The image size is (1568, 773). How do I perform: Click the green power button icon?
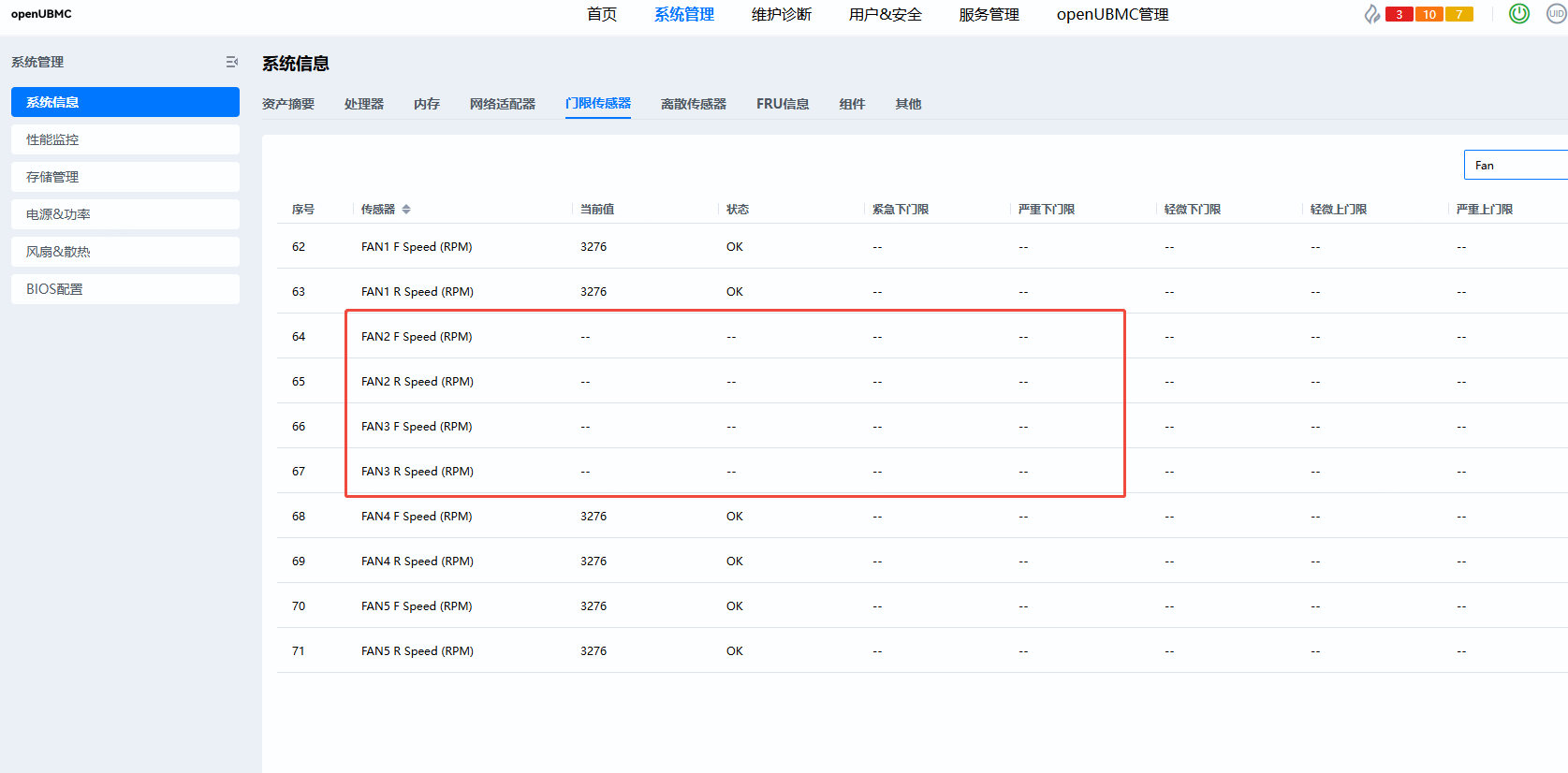pos(1519,14)
